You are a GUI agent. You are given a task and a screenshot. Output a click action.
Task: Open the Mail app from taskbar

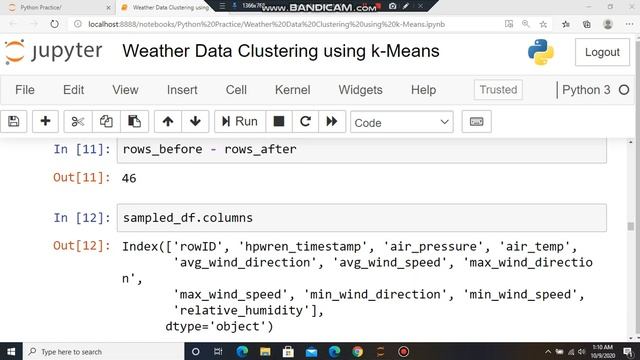[x=311, y=351]
